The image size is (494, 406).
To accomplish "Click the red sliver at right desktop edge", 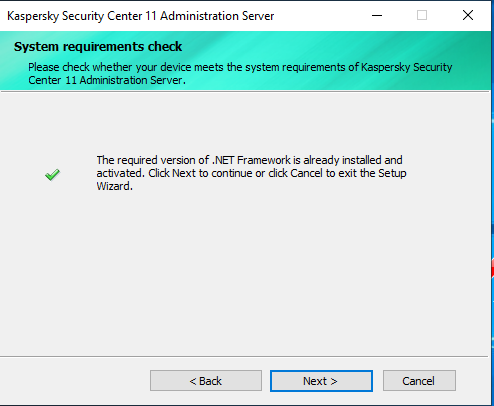I will tap(492, 269).
